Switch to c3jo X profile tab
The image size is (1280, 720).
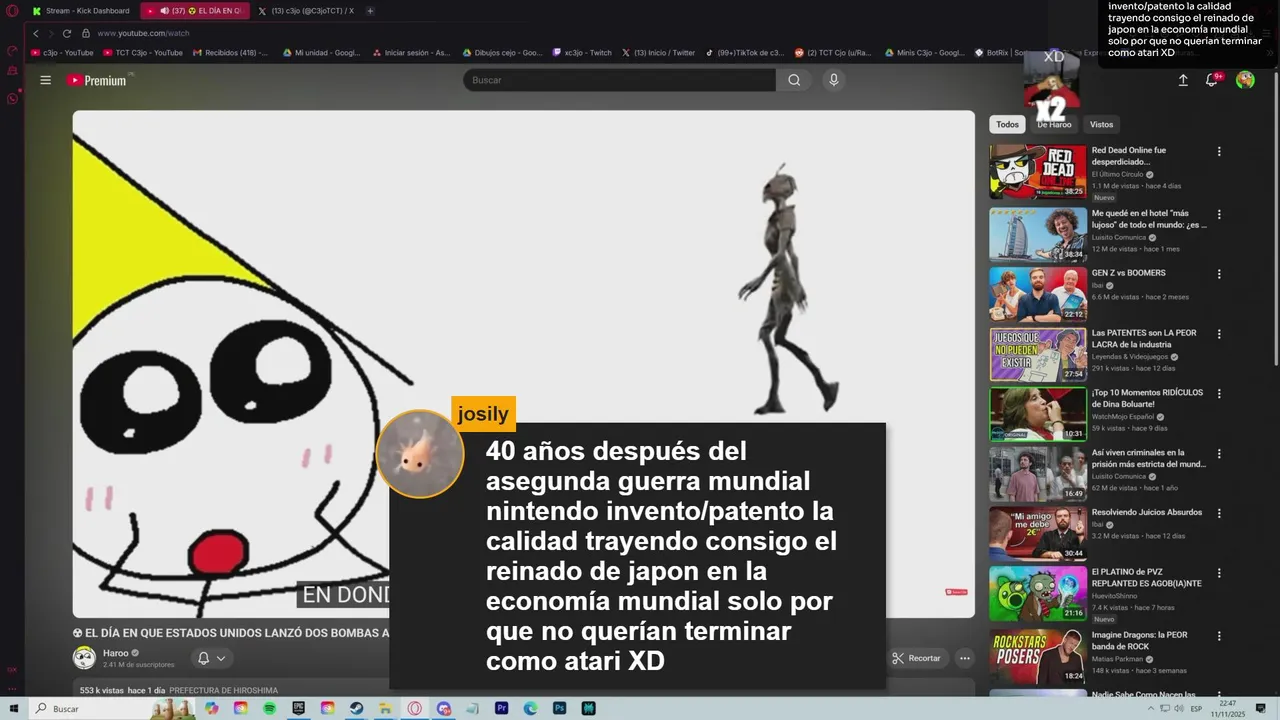pyautogui.click(x=305, y=11)
